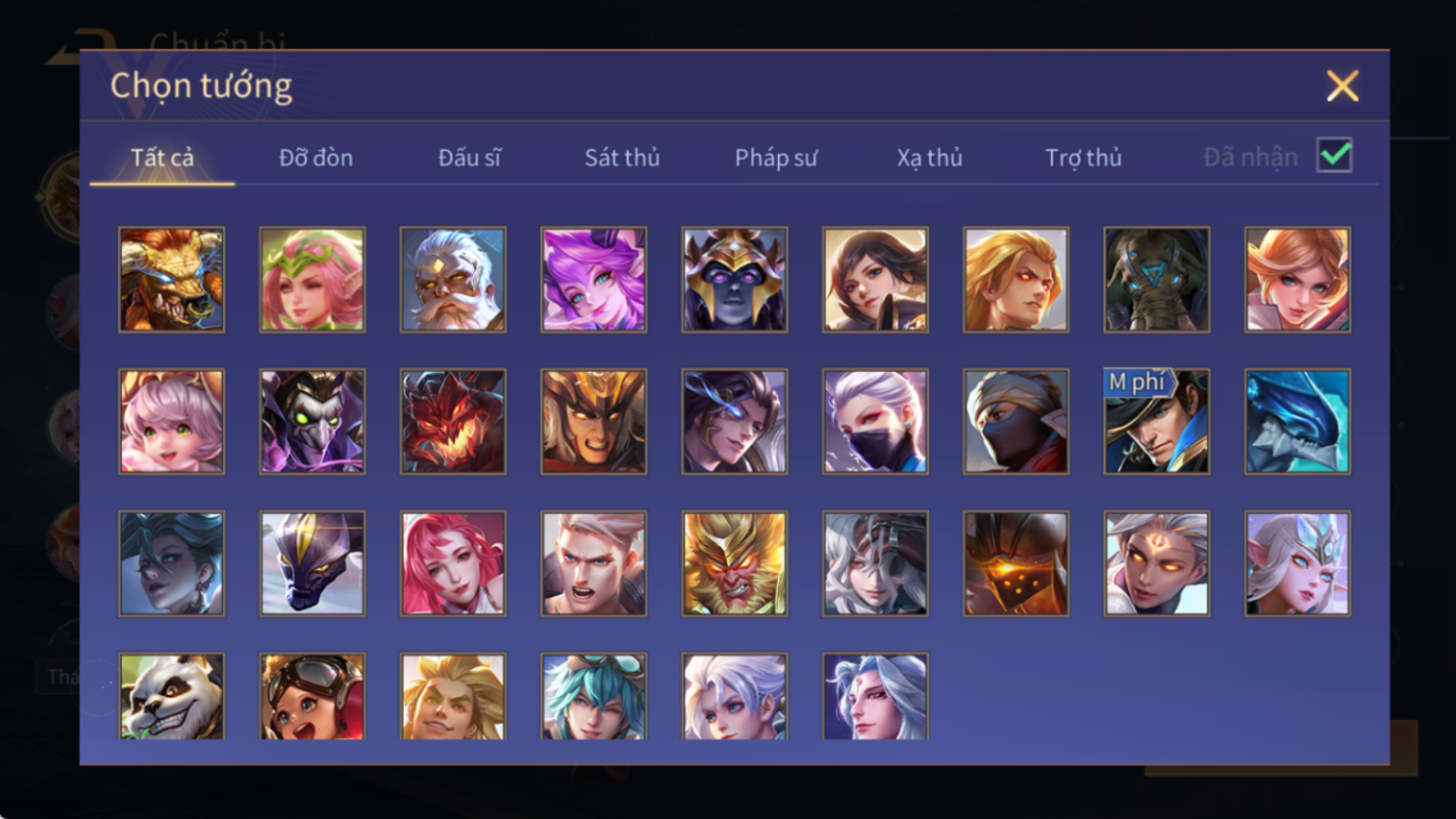Choose the white-bearded old man hero

coord(453,280)
